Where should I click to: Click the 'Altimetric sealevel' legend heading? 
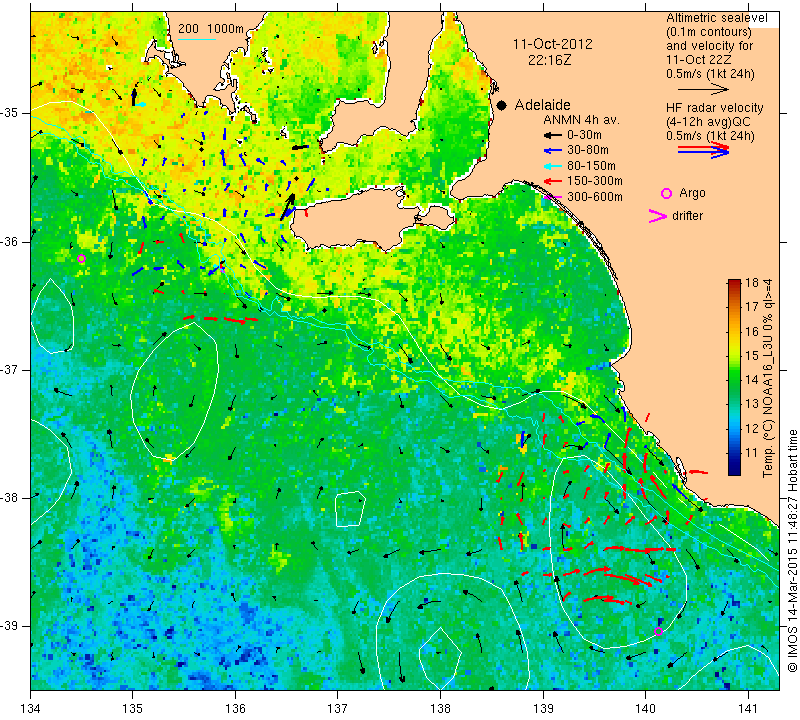pyautogui.click(x=716, y=18)
